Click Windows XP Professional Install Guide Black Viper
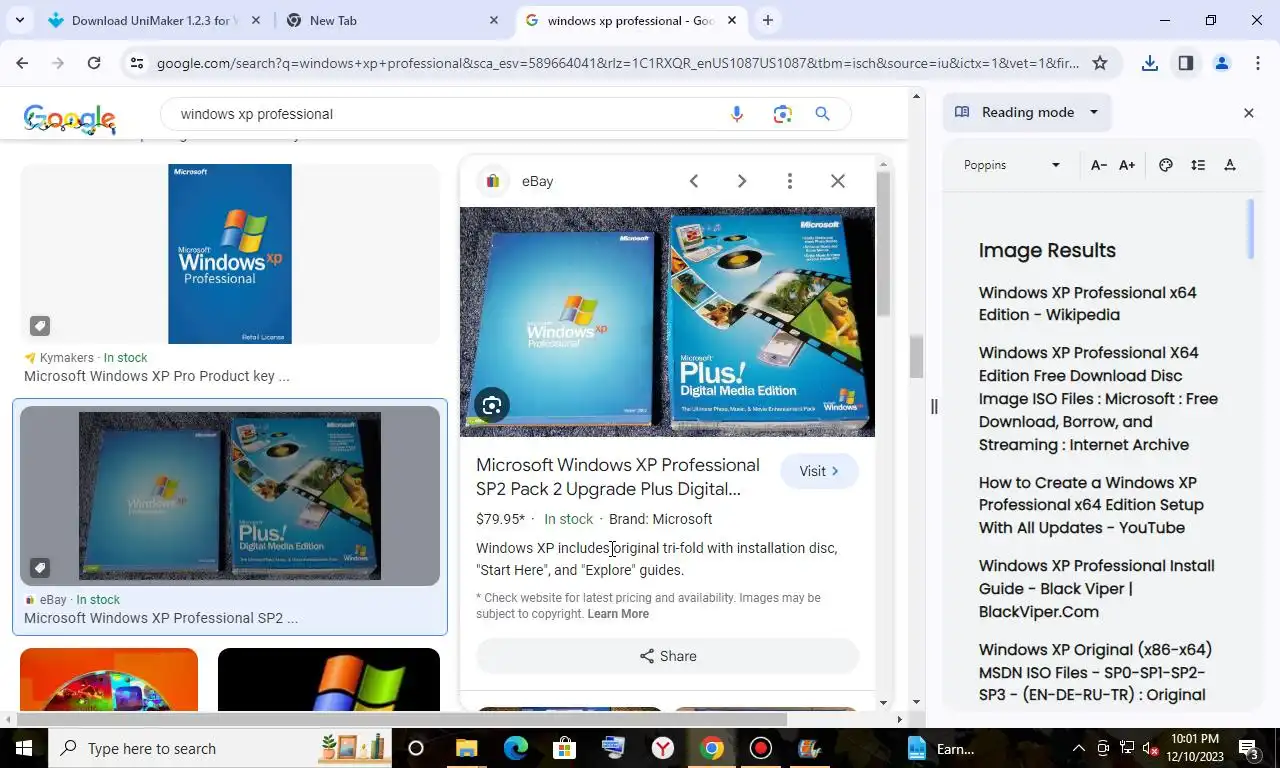This screenshot has height=768, width=1280. pos(1097,589)
